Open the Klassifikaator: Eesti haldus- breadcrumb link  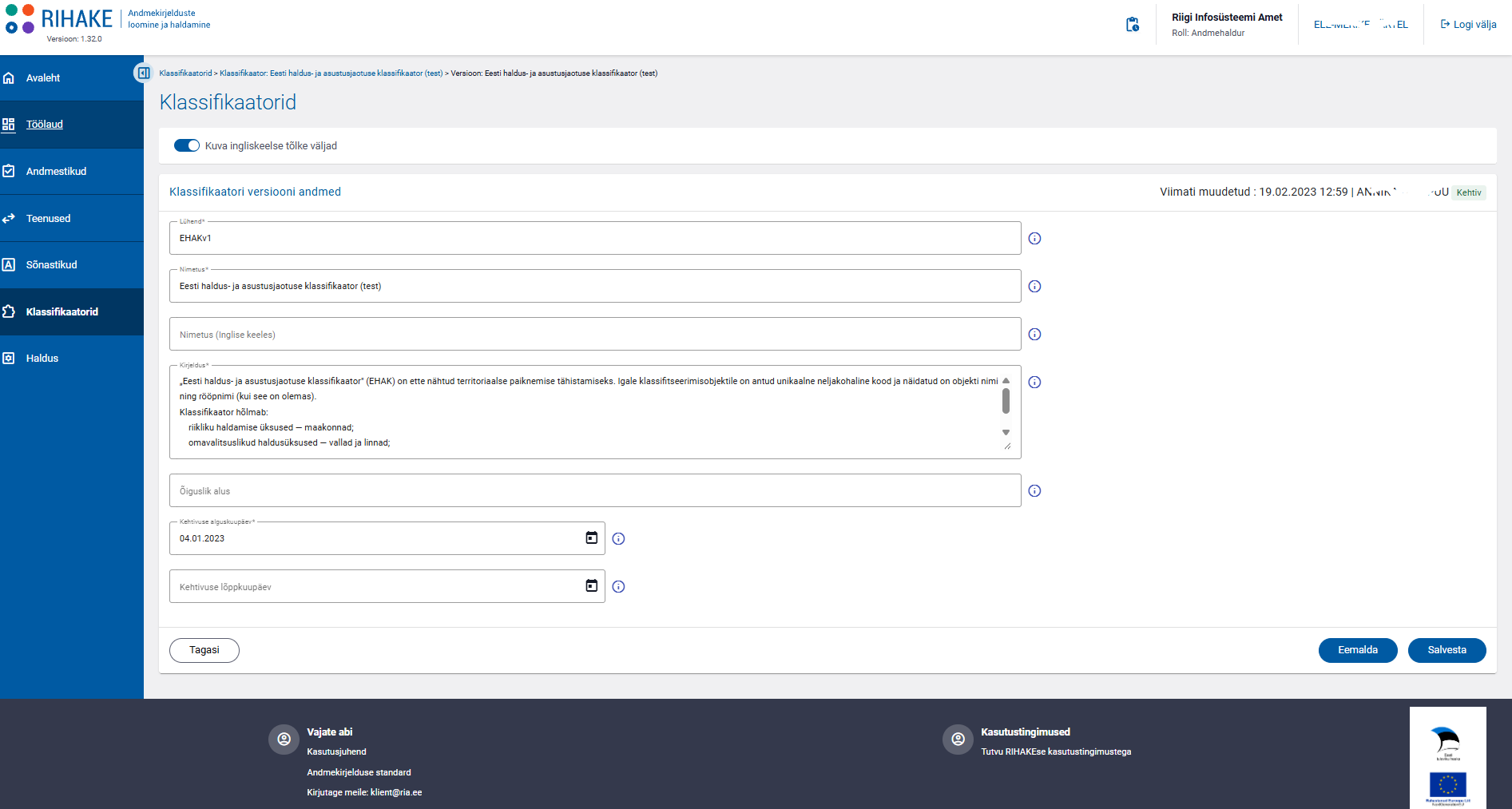pyautogui.click(x=331, y=73)
